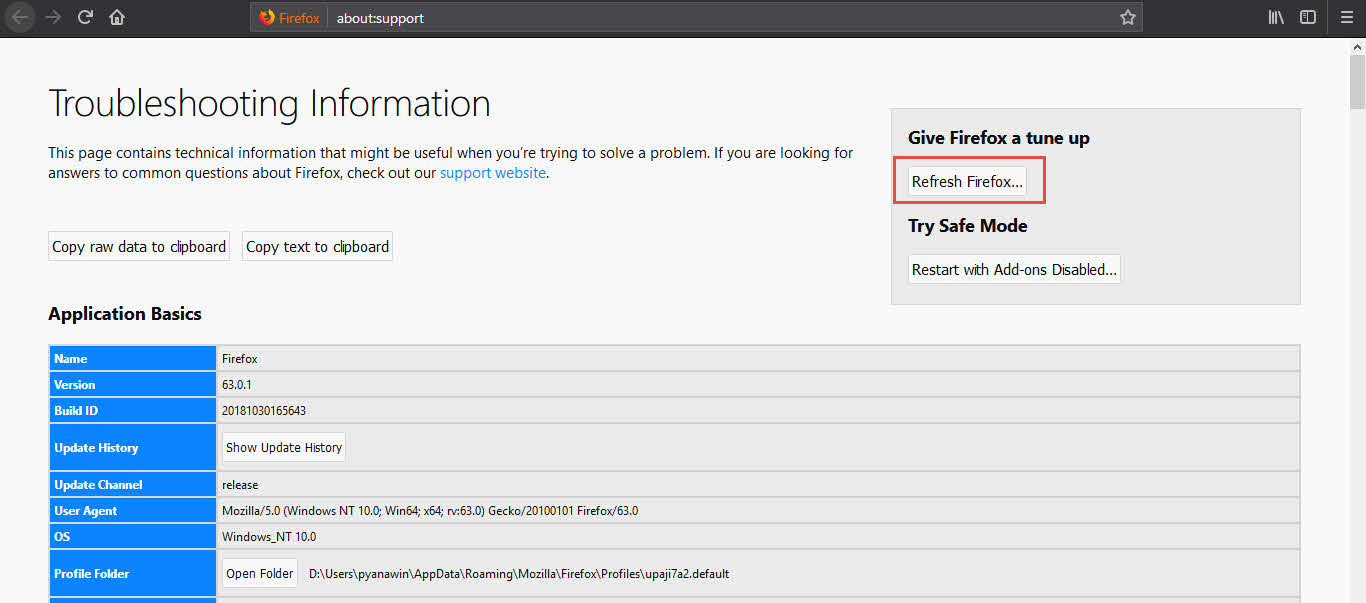This screenshot has width=1366, height=603.
Task: Open Folder for the profile directory
Action: pyautogui.click(x=260, y=573)
